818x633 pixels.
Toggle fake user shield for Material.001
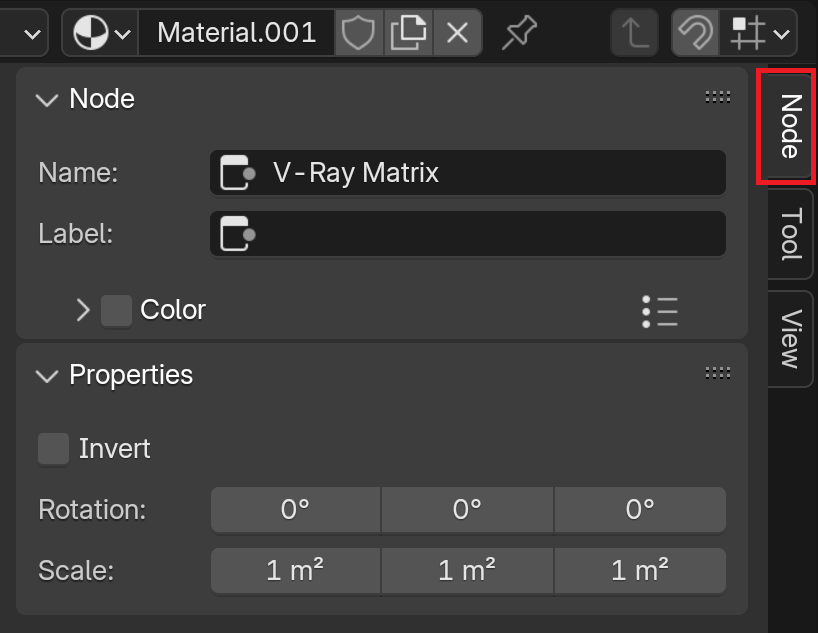coord(359,32)
